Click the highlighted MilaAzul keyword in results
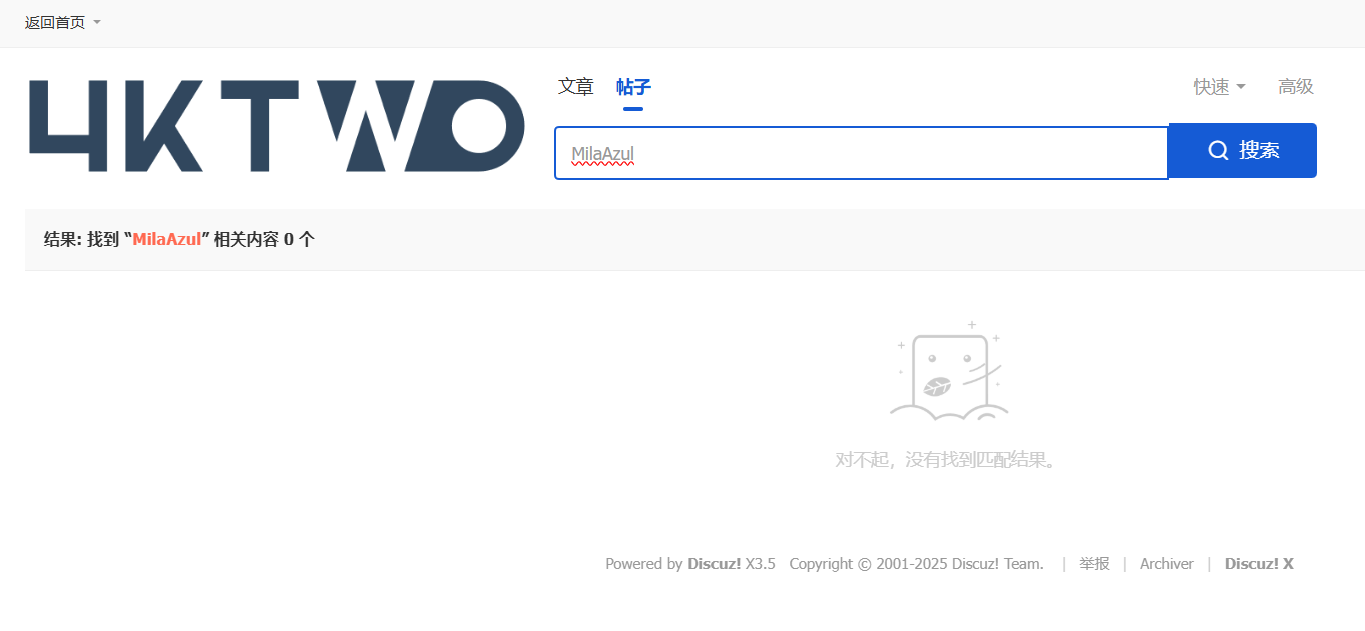The height and width of the screenshot is (631, 1365). pos(167,239)
